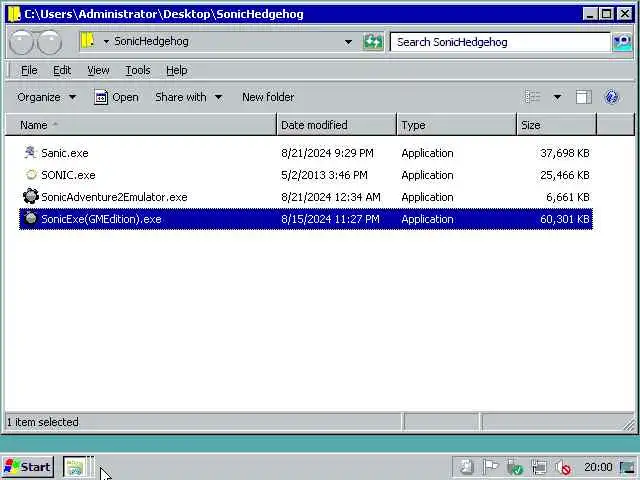Click the Search SonicHedgehog input field

point(500,42)
